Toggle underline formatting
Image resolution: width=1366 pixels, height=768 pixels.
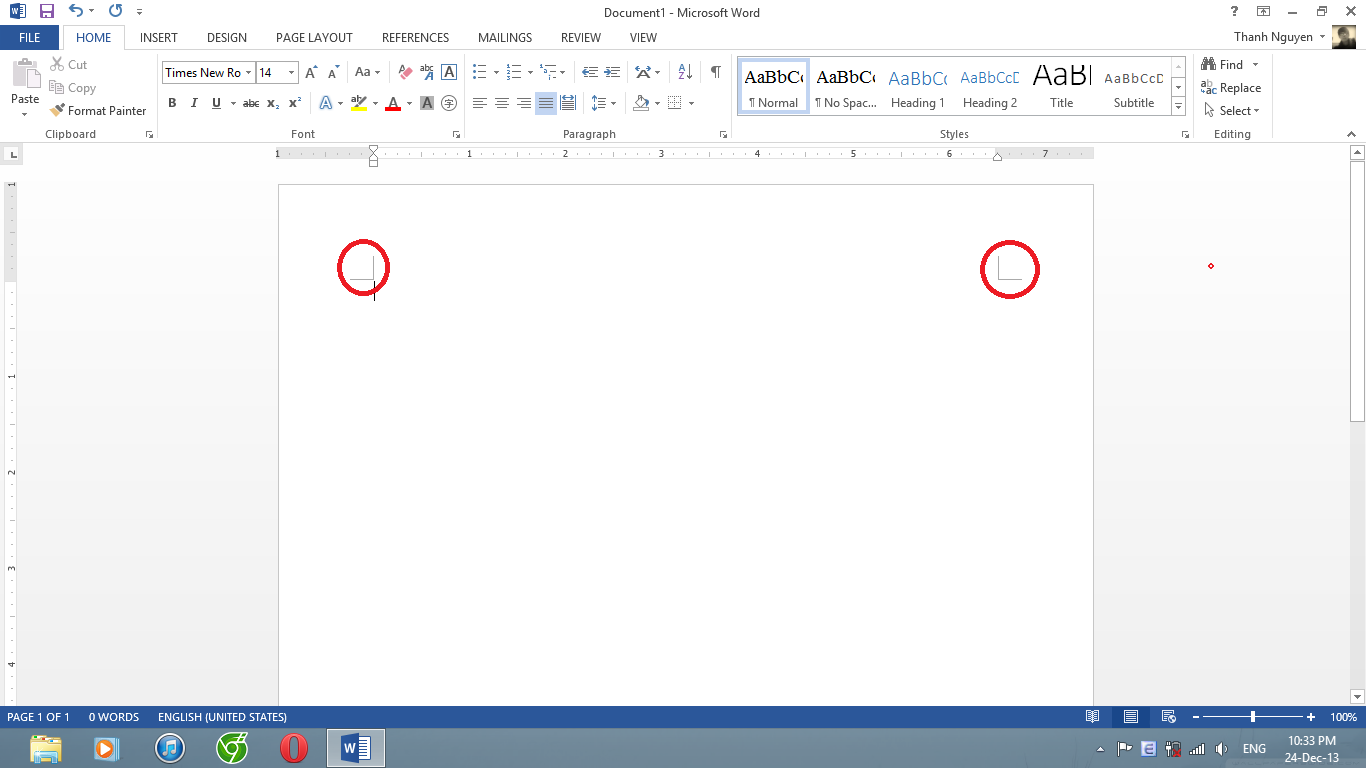[216, 103]
